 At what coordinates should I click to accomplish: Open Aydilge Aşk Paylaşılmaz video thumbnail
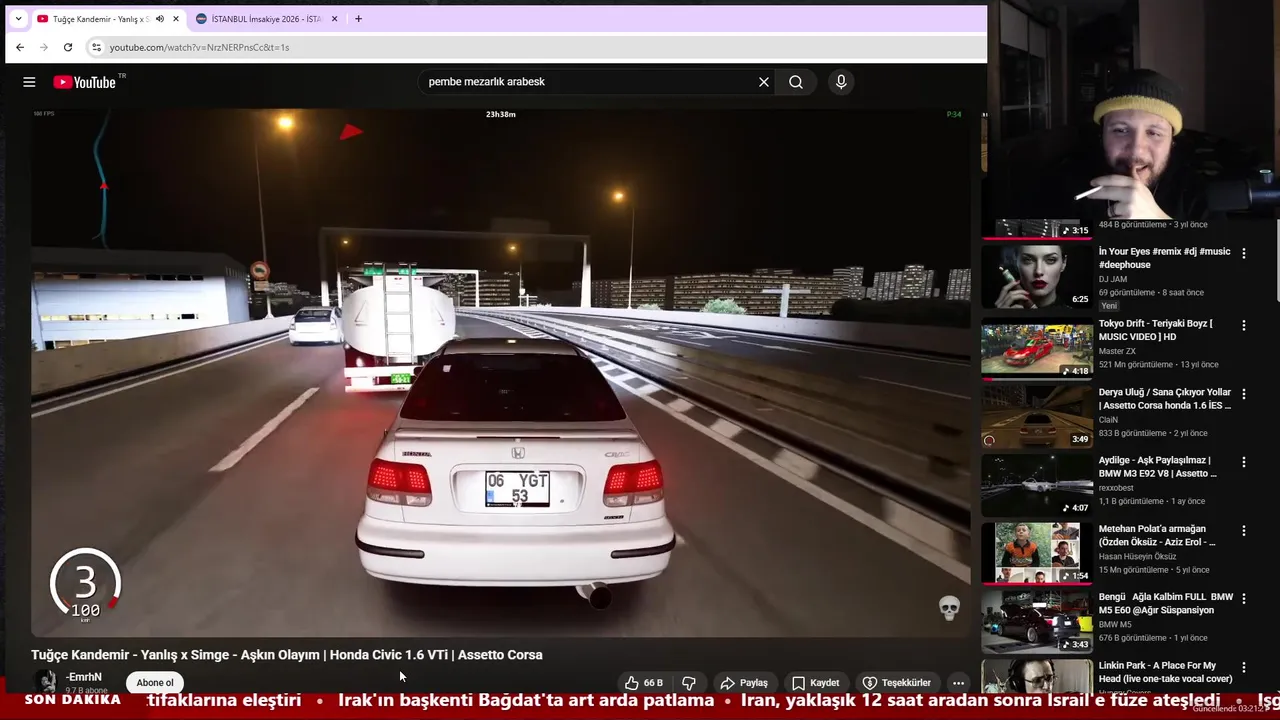click(1037, 485)
